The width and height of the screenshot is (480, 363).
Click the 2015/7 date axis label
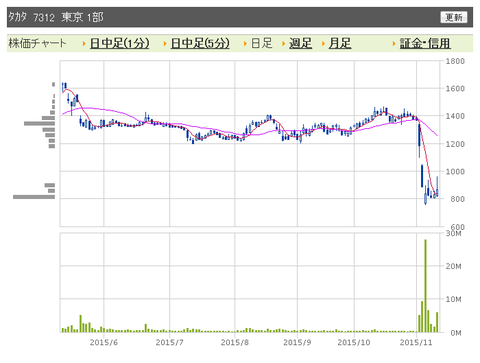(169, 342)
